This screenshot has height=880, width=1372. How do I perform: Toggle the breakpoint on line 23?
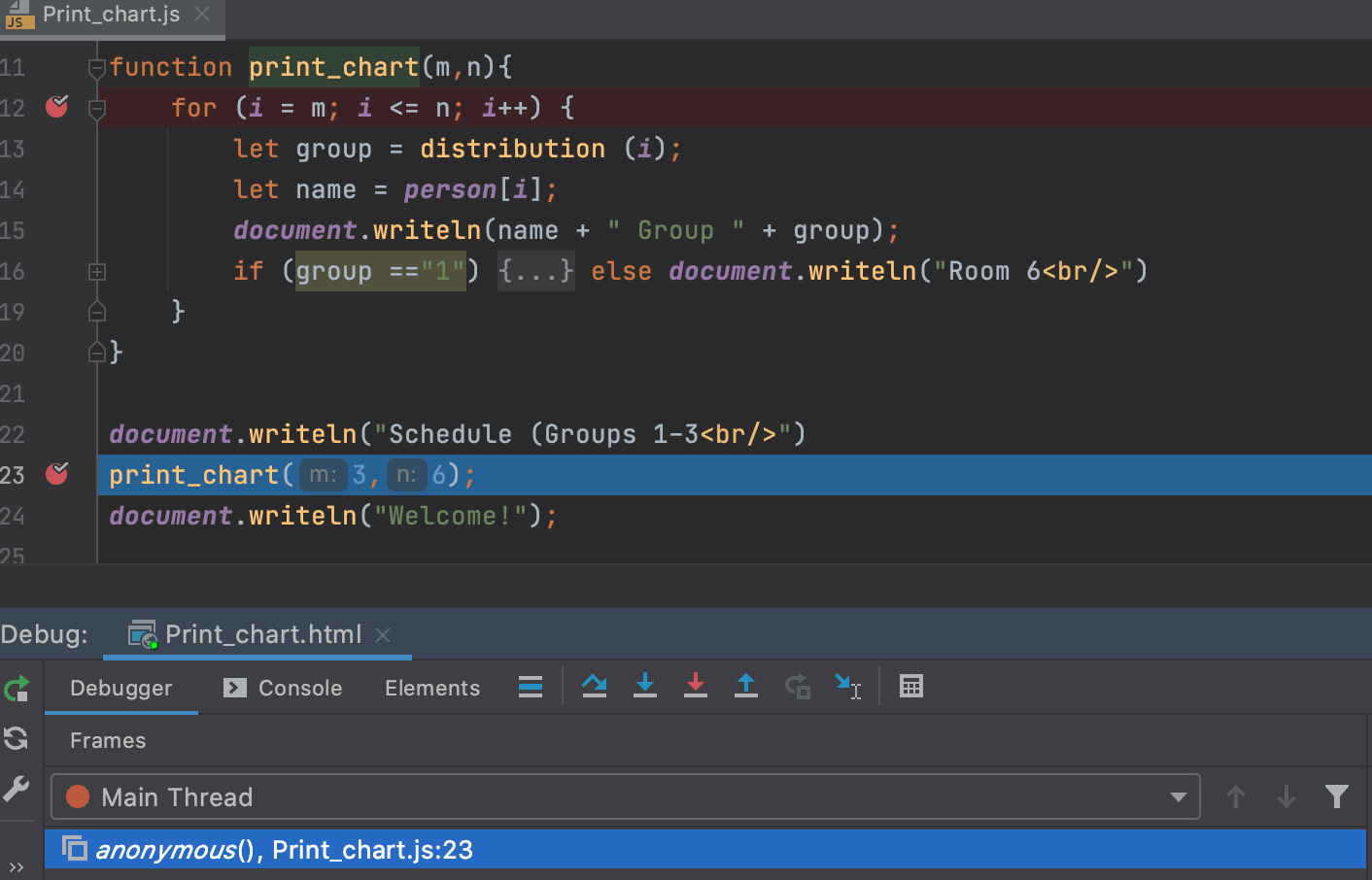coord(56,475)
